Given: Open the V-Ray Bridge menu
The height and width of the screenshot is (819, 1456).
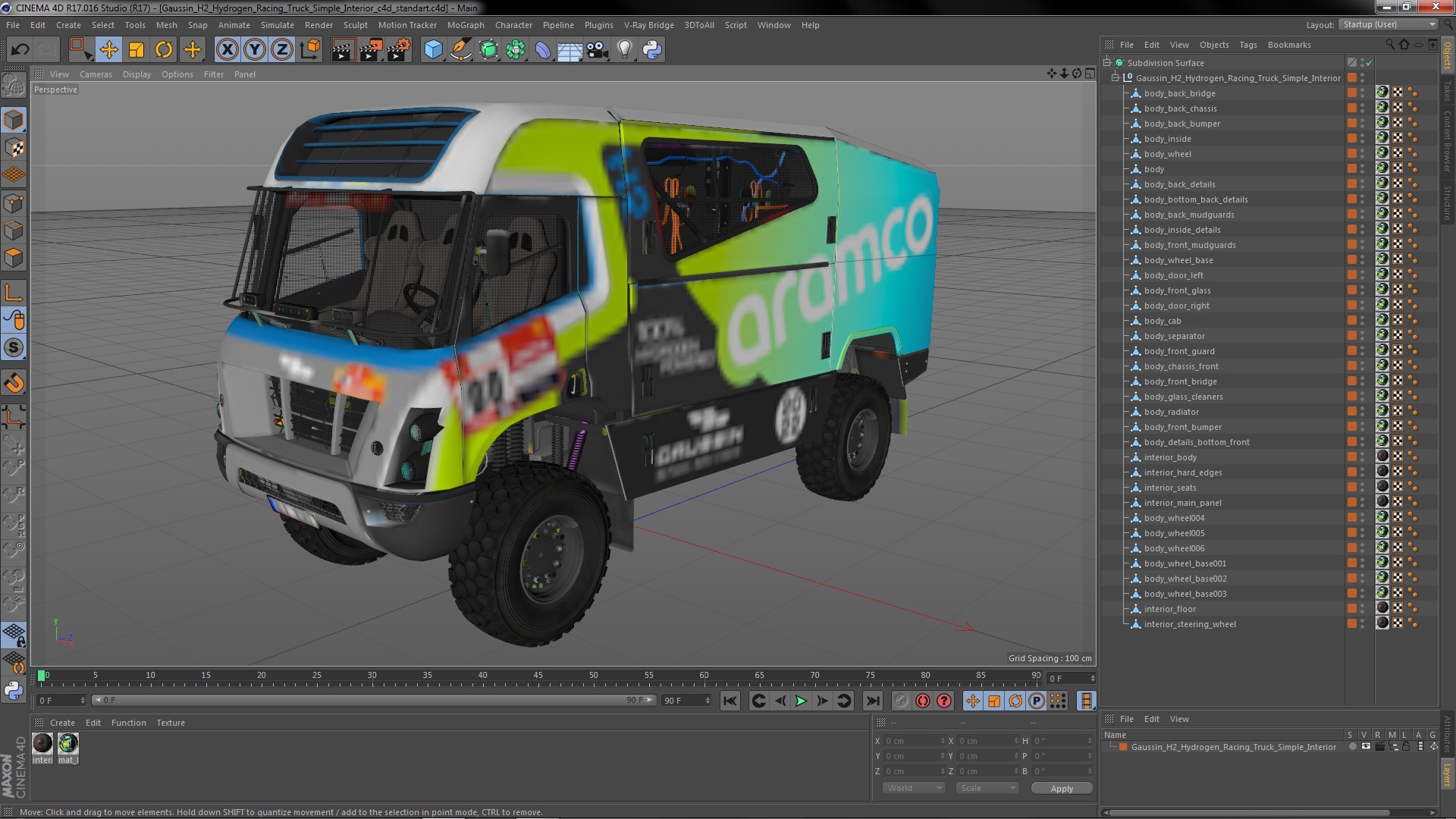Looking at the screenshot, I should point(648,25).
